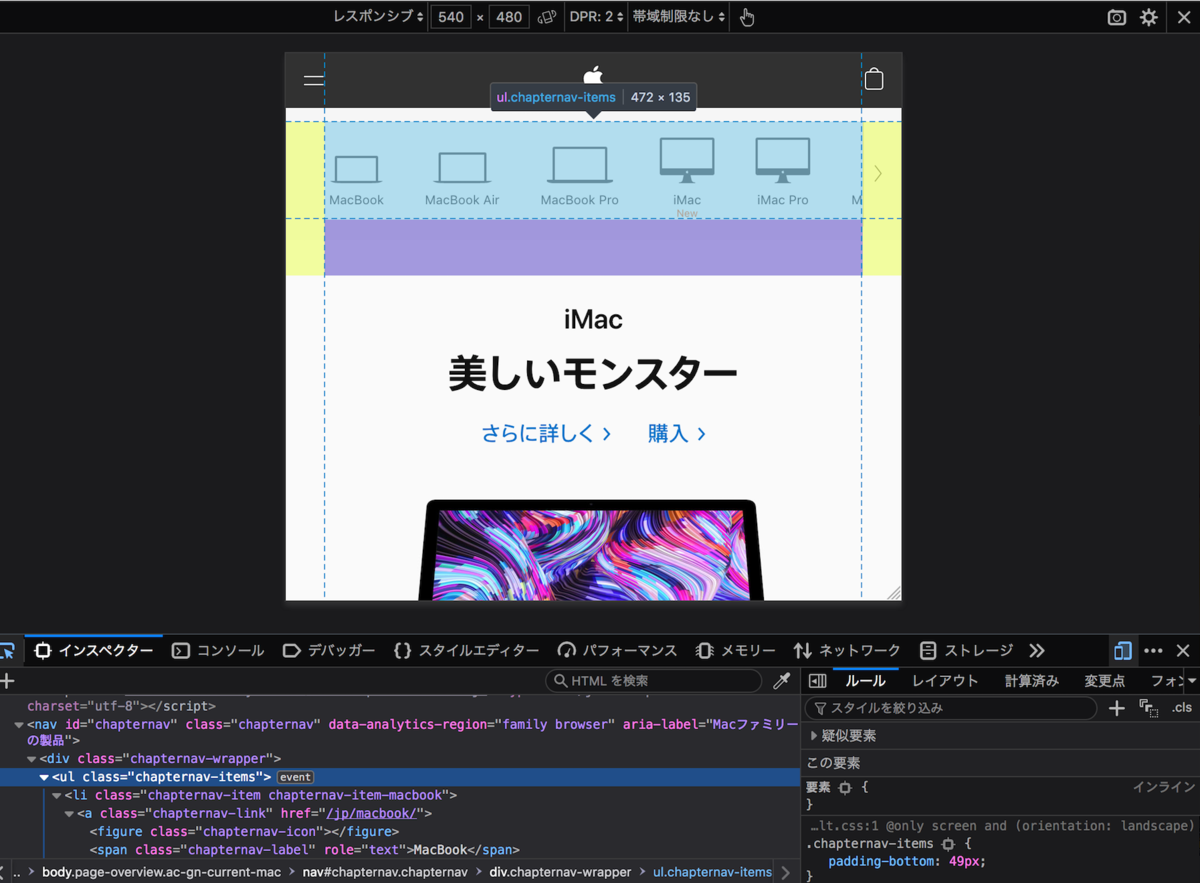Collapse the li chapternav-item-macbook node

point(57,795)
